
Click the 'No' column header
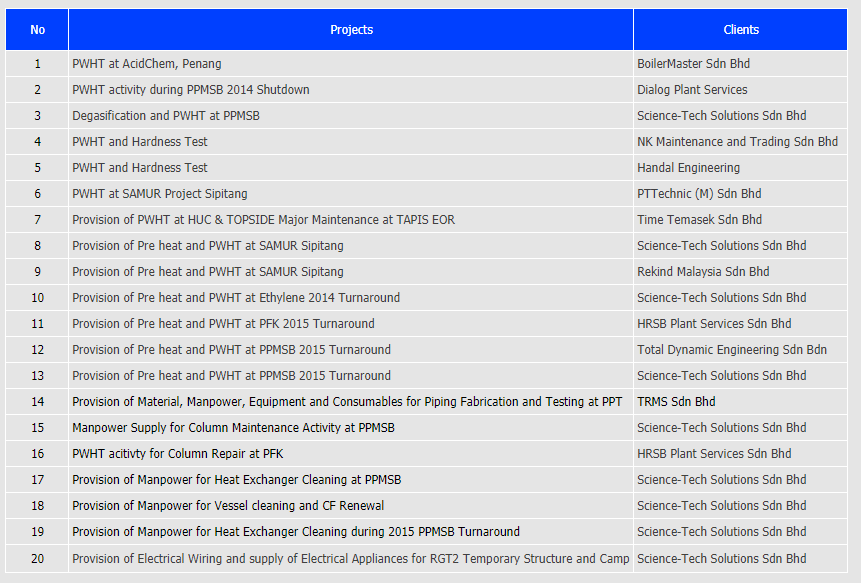(x=38, y=30)
